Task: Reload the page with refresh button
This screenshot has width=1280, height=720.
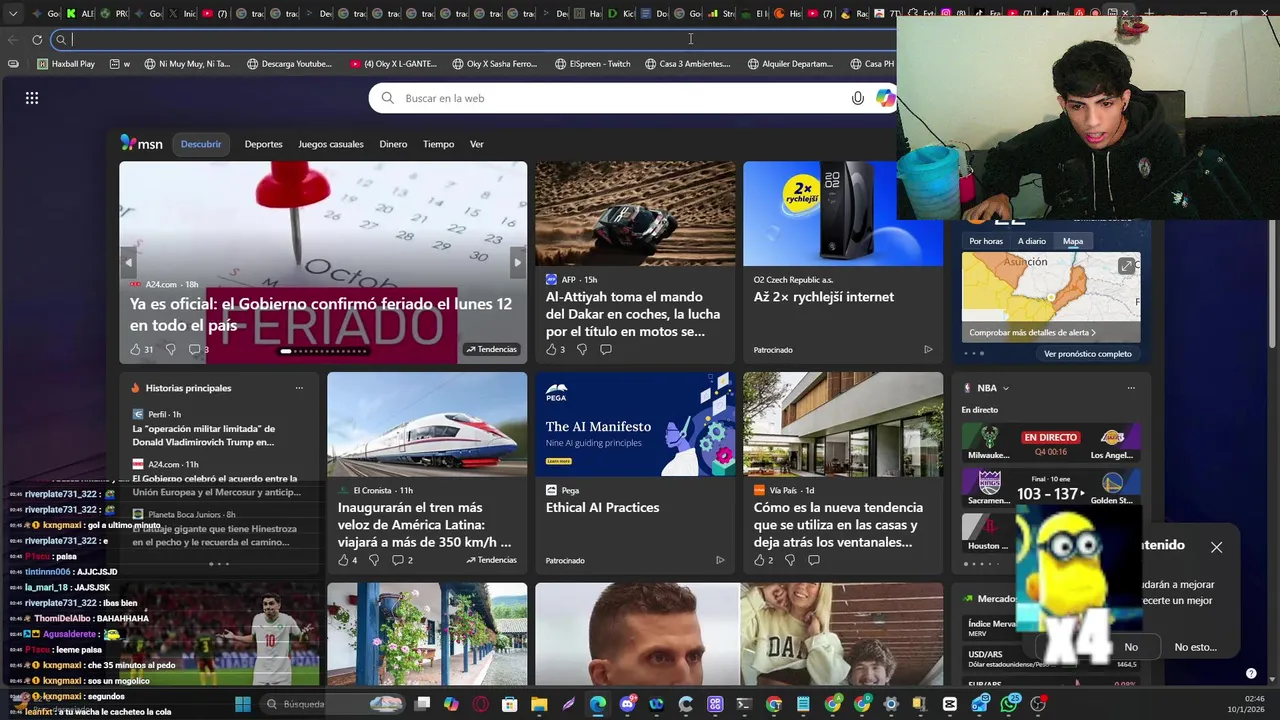Action: pyautogui.click(x=37, y=40)
